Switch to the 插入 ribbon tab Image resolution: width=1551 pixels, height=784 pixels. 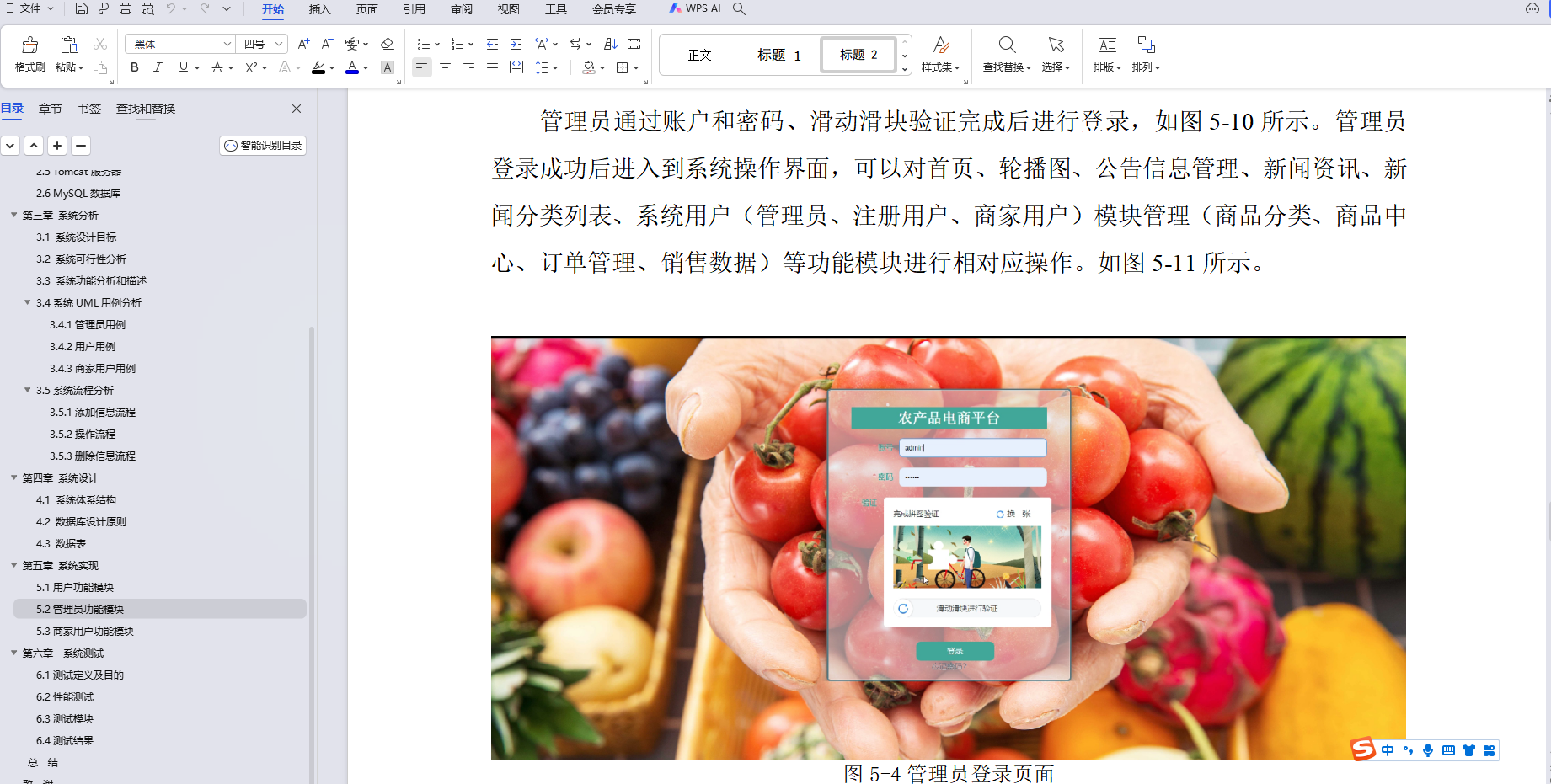coord(319,9)
